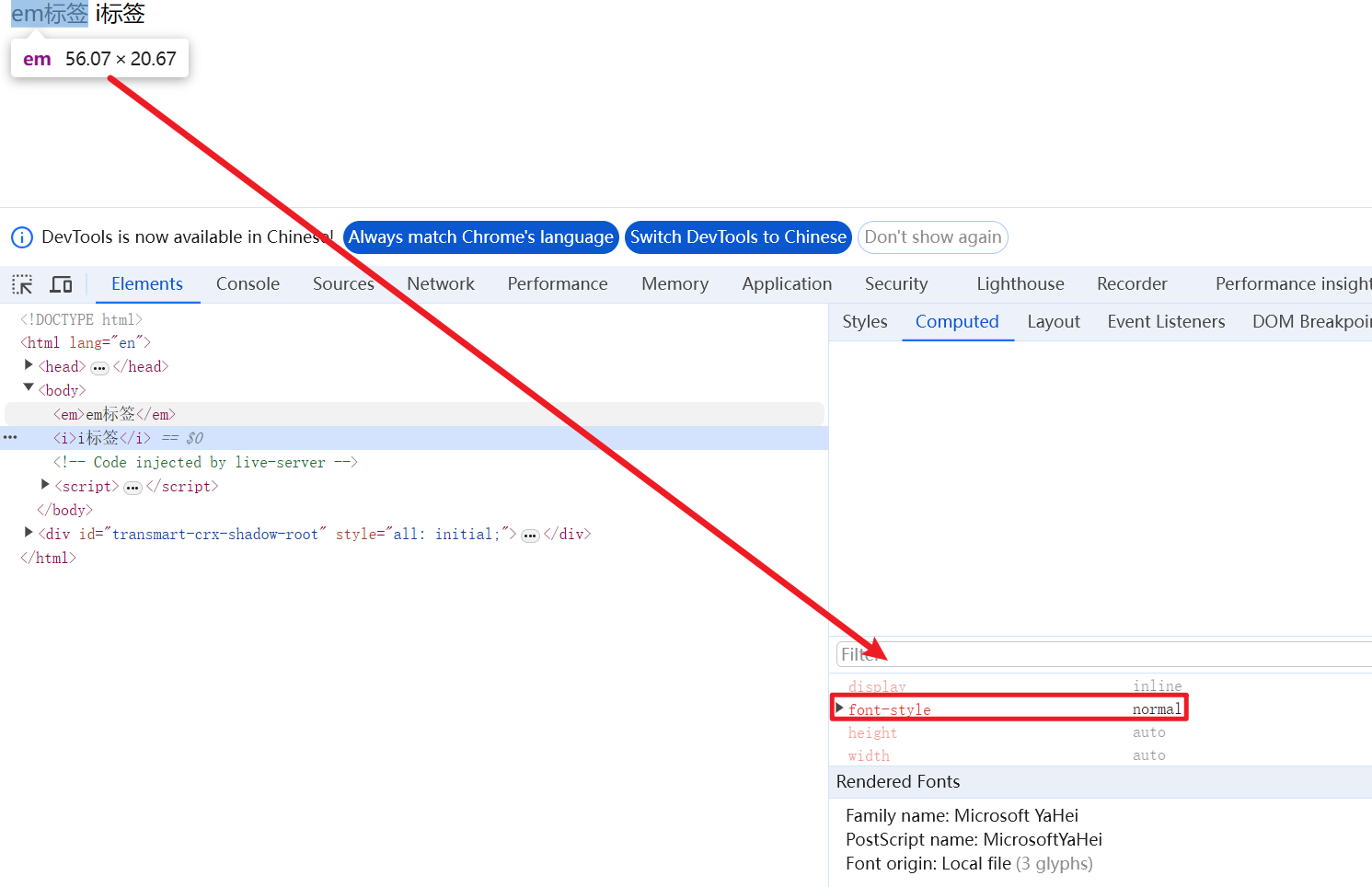The image size is (1372, 887).
Task: Click the height computed property
Action: (x=872, y=732)
